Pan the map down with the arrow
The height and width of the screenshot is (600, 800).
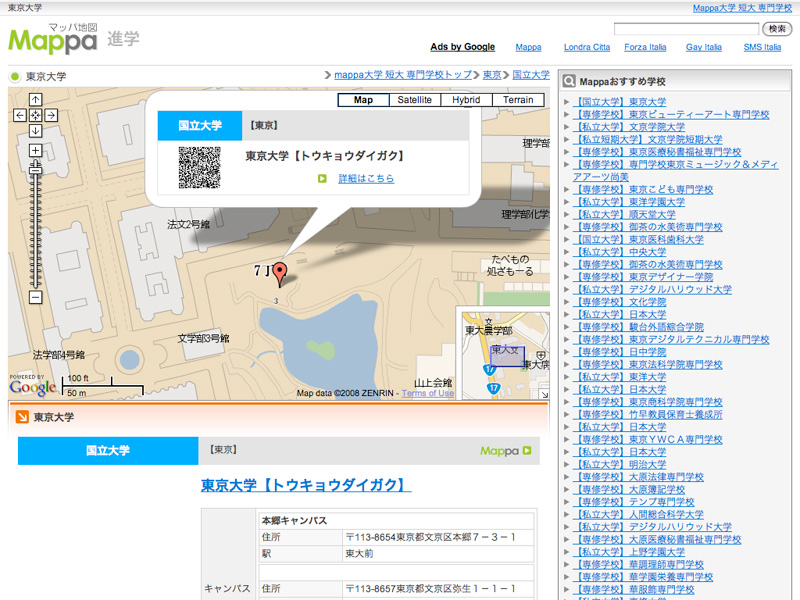coord(35,131)
